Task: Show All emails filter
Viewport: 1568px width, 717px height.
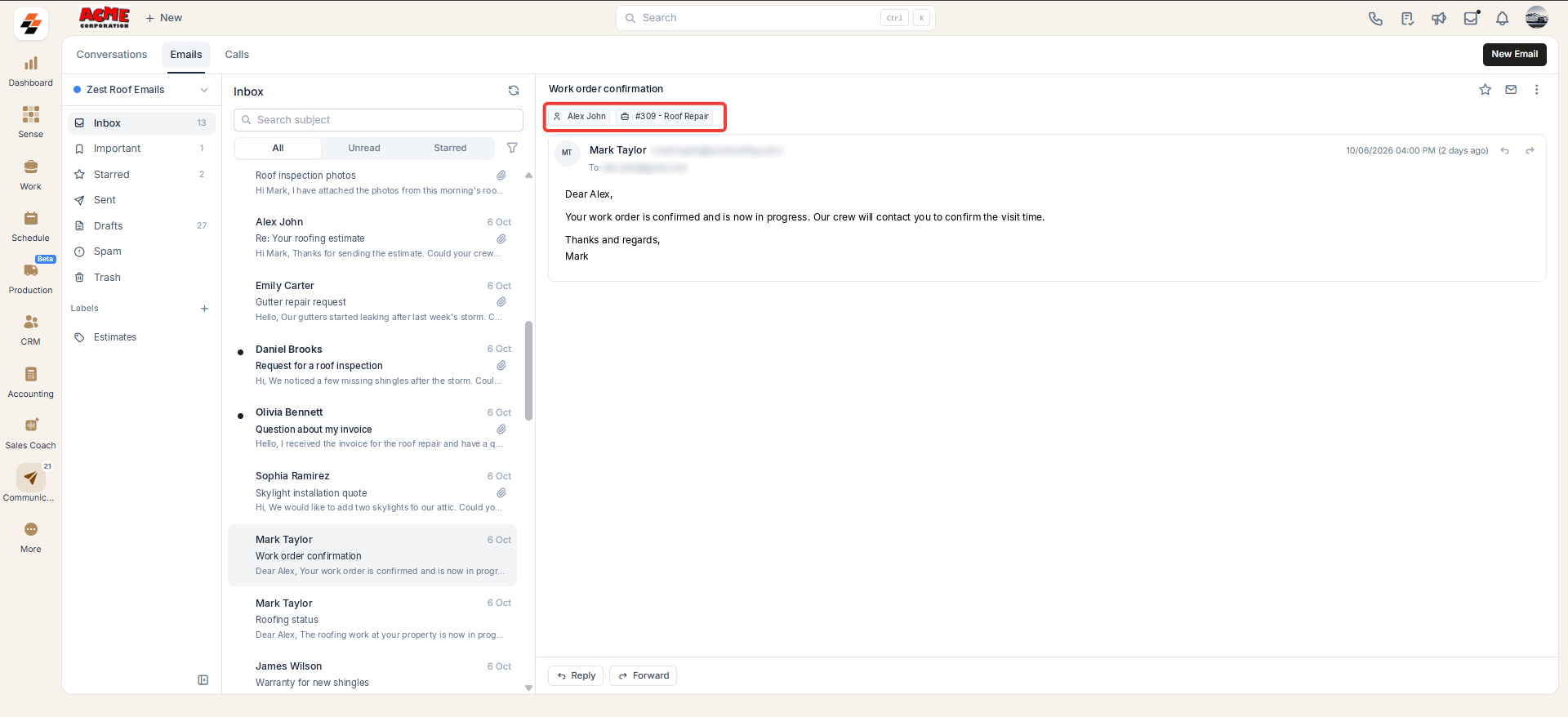Action: (x=278, y=148)
